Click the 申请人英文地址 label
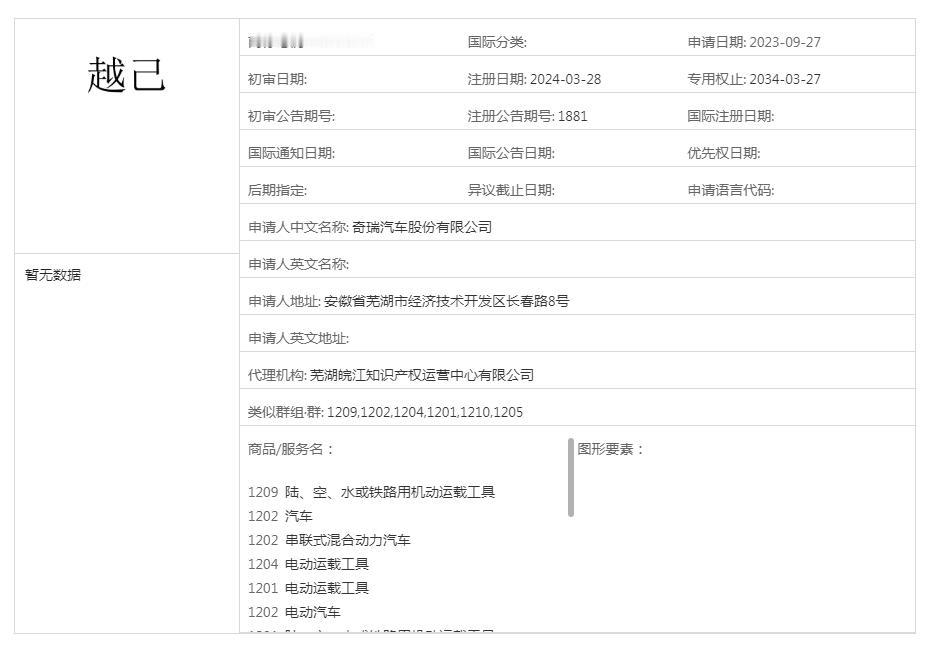Screen dimensions: 925x645 pos(299,338)
